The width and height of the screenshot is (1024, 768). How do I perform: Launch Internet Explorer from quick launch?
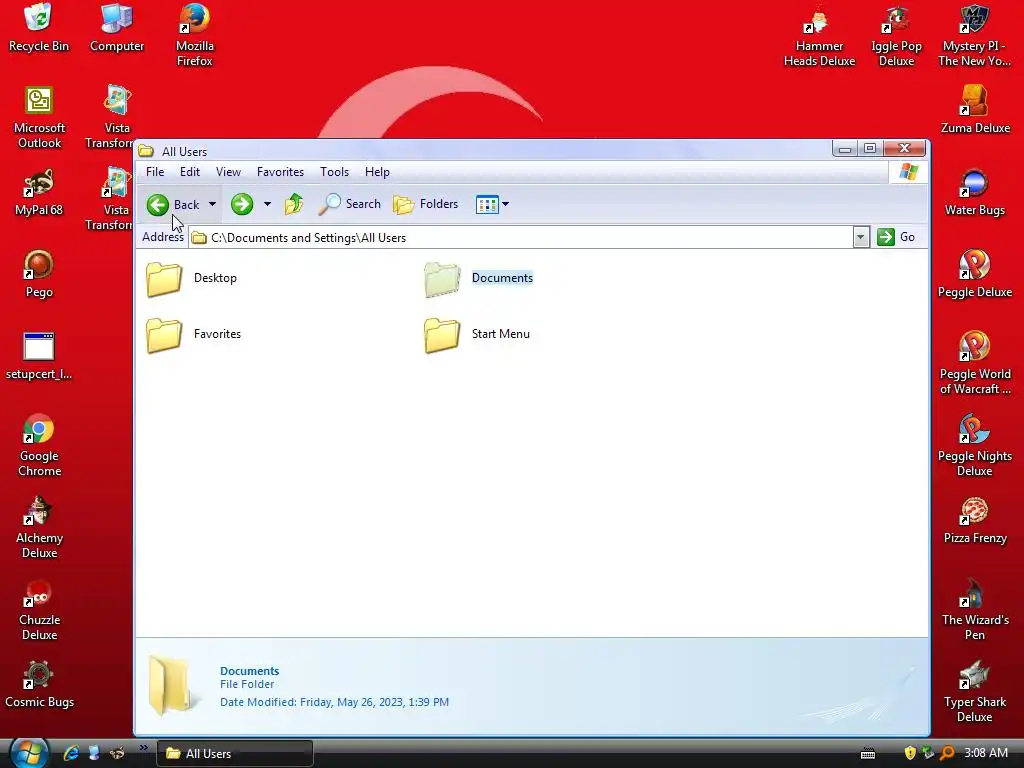click(x=71, y=753)
